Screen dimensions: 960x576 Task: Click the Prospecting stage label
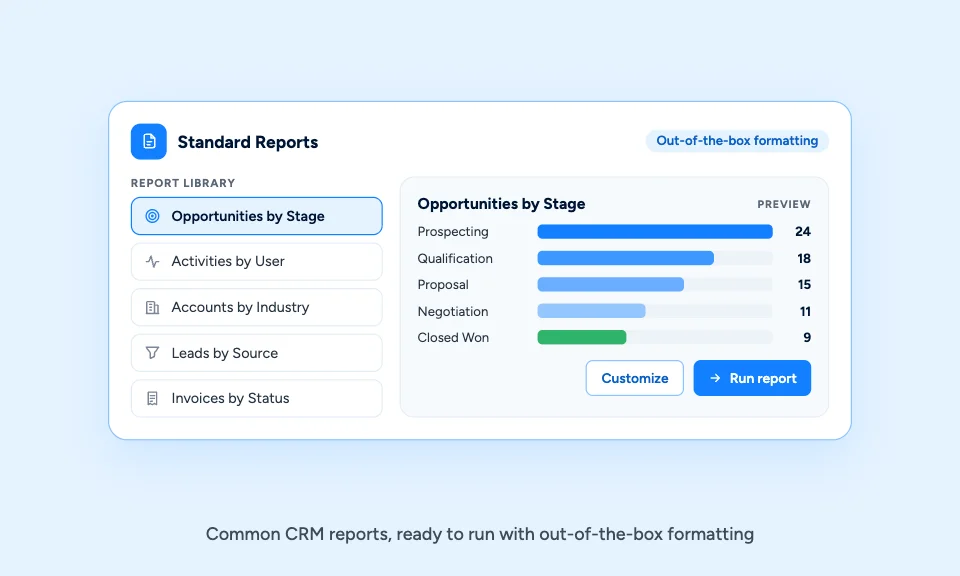point(453,231)
